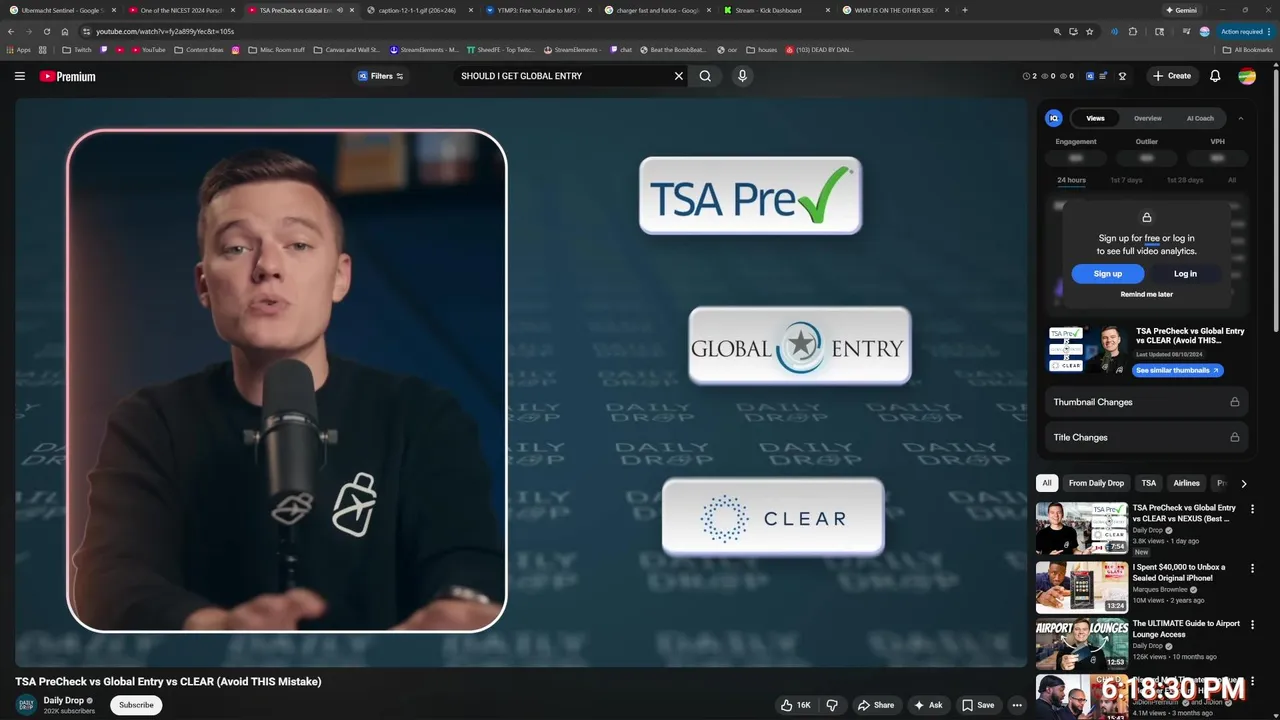Open the browser Extensions puzzle icon
The width and height of the screenshot is (1280, 720).
pyautogui.click(x=1132, y=31)
